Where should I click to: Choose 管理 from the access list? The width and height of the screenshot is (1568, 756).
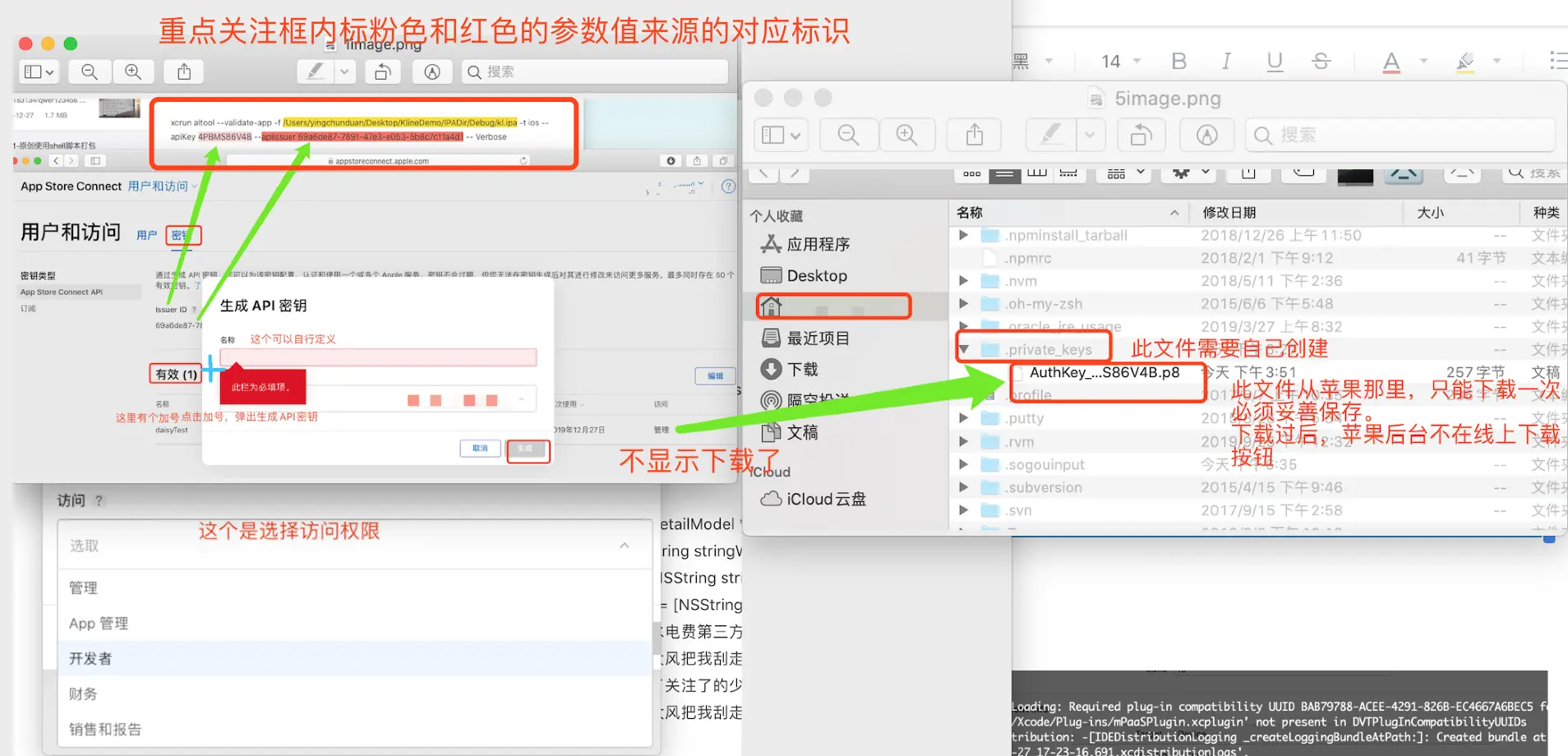tap(355, 588)
